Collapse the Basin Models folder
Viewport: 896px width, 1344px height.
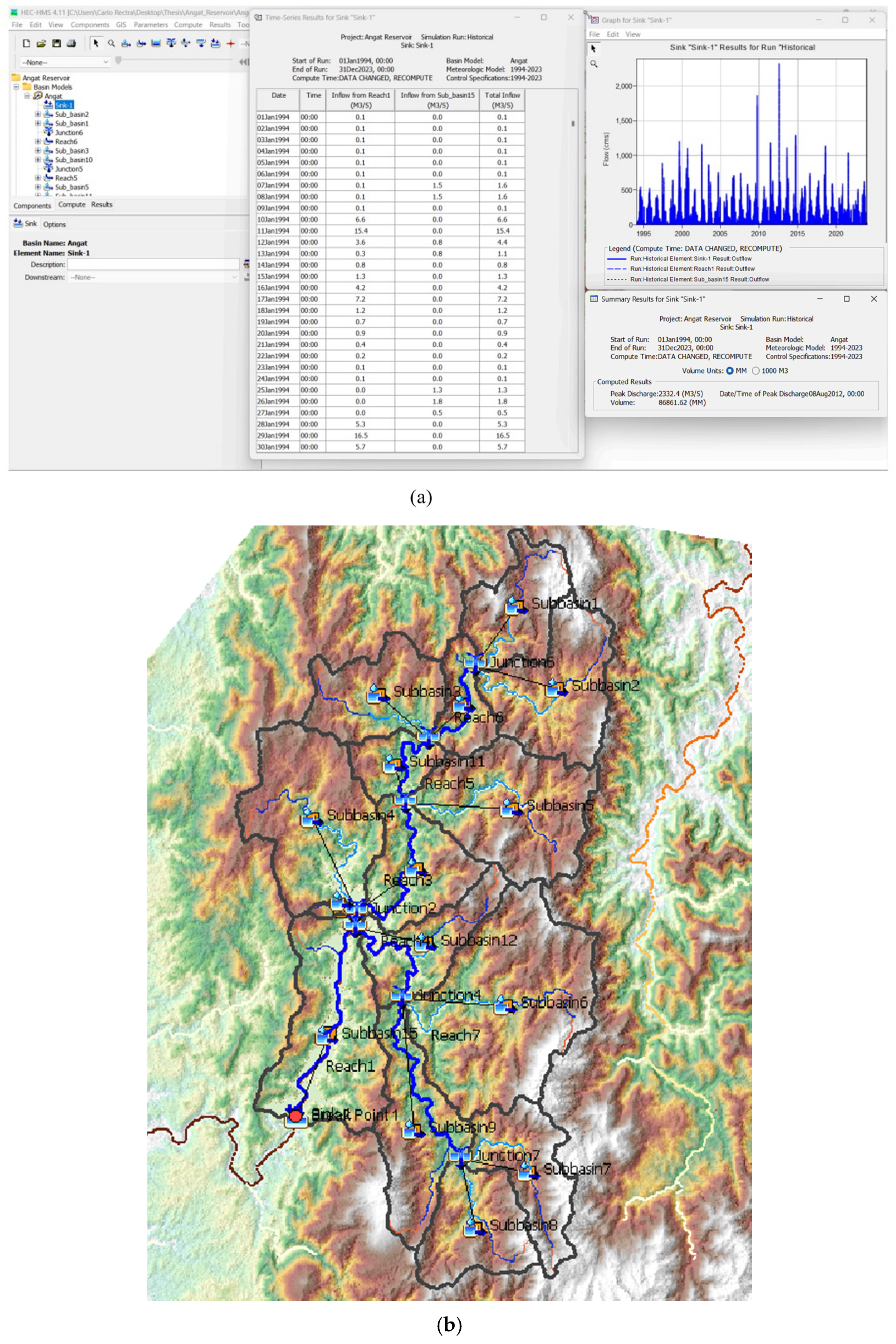tap(16, 87)
